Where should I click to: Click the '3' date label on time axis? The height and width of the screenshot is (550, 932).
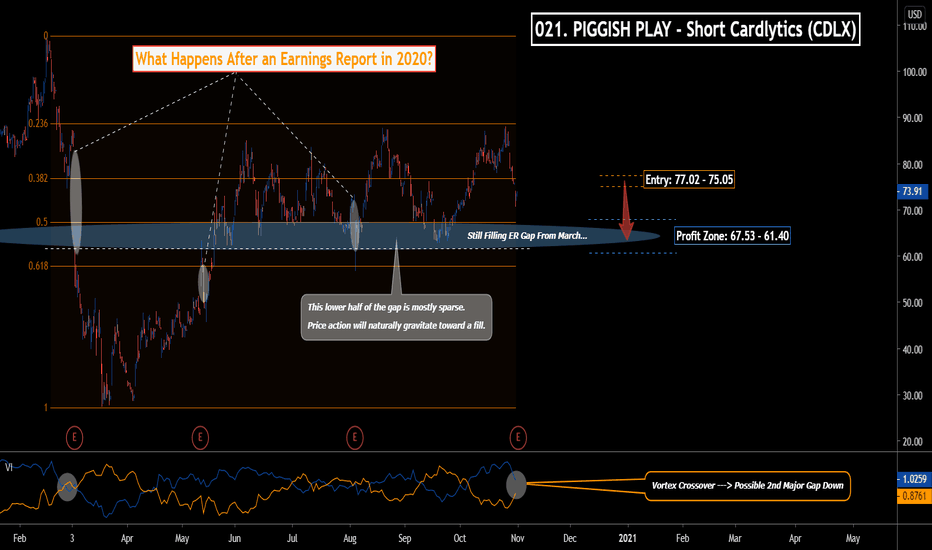click(x=72, y=538)
